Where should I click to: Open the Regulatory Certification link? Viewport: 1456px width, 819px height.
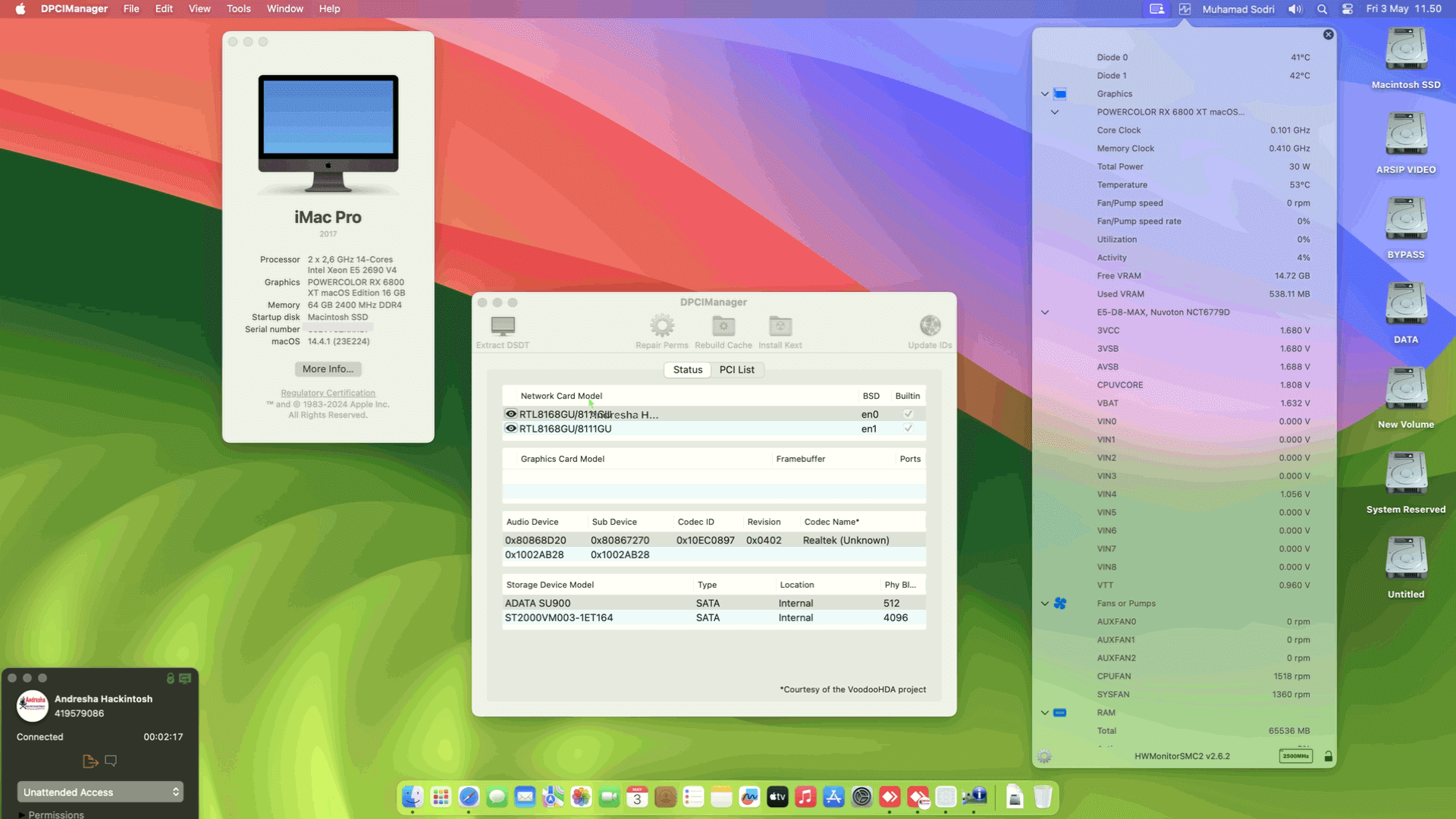click(x=328, y=393)
